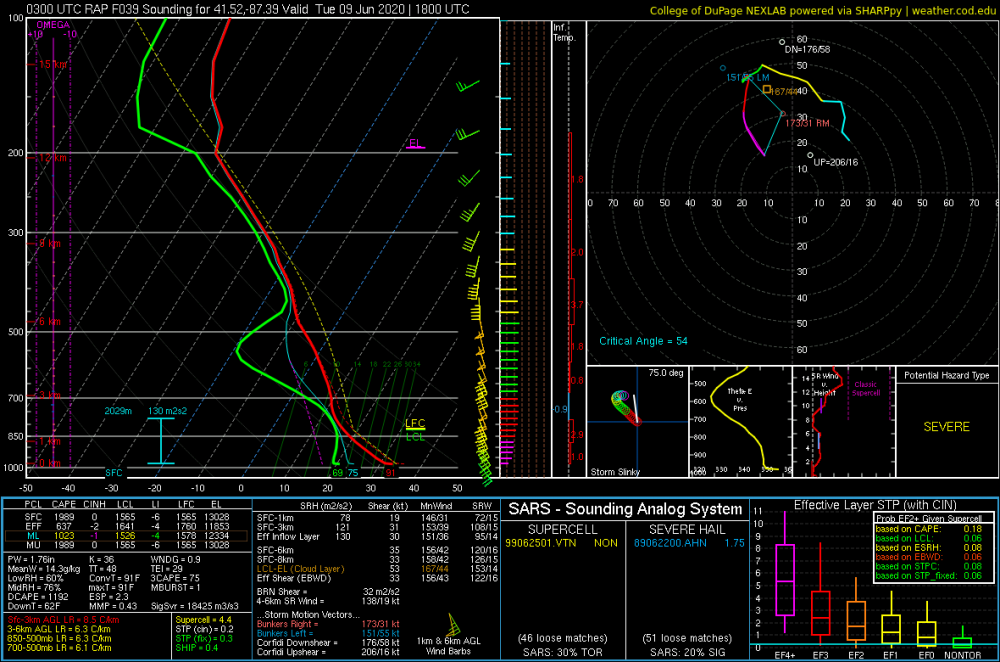Open the 99062501.VTN supercell analog

coord(540,543)
